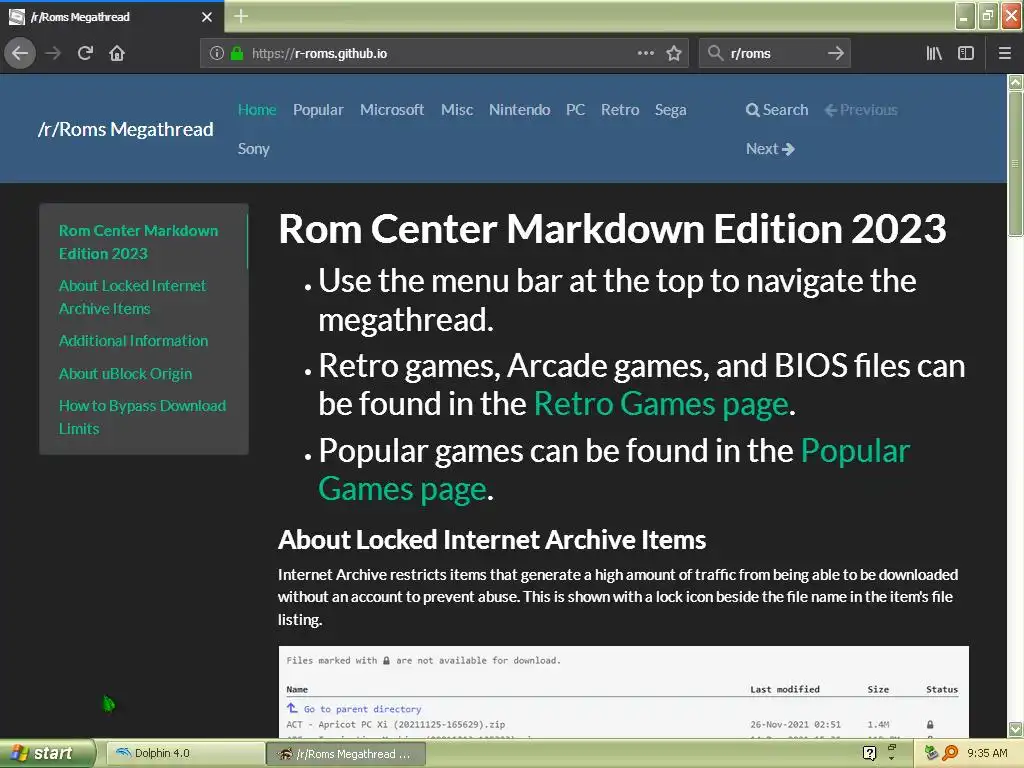
Task: Bookmark this page with the star icon
Action: coord(674,53)
